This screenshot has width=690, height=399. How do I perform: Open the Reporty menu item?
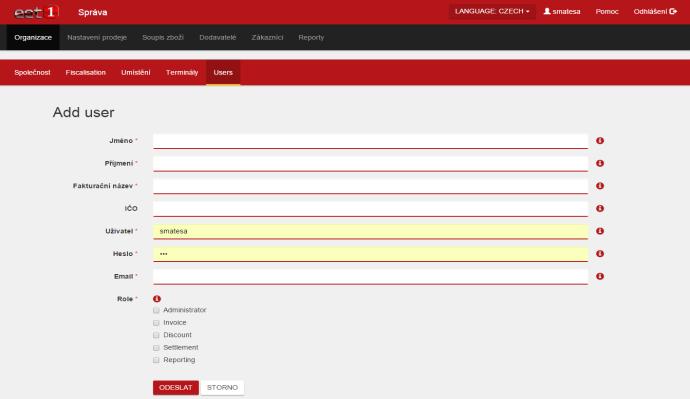(x=311, y=37)
